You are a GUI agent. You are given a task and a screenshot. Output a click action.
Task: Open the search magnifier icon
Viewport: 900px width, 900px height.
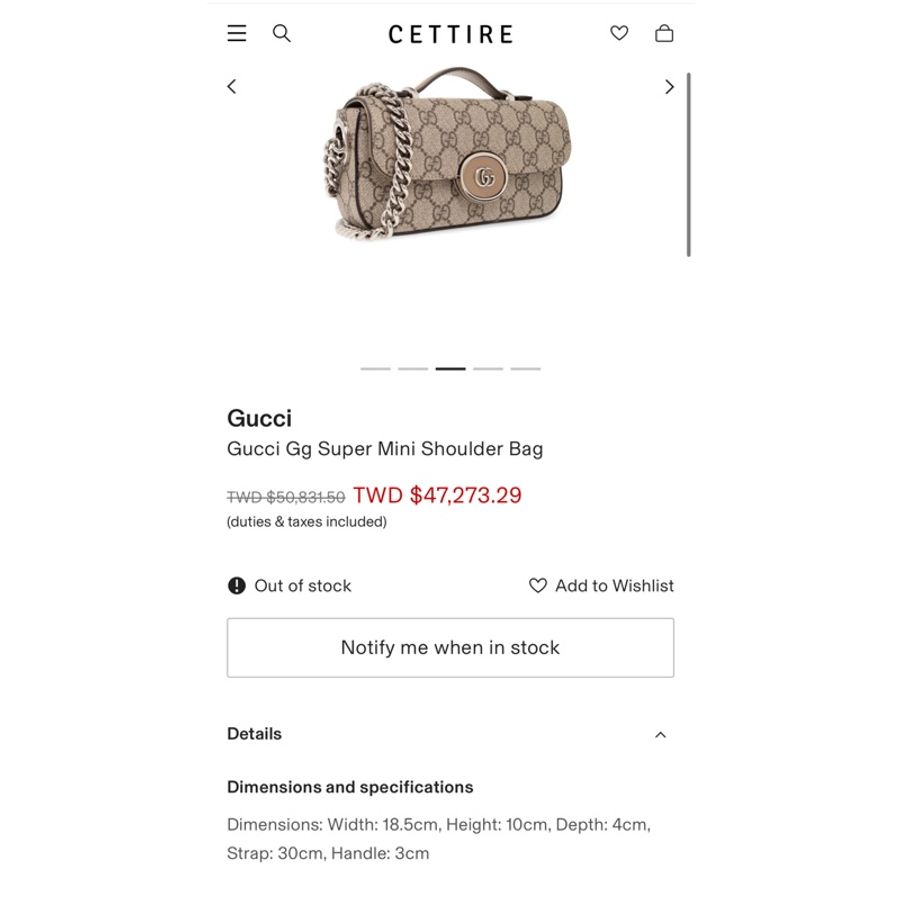(x=281, y=33)
